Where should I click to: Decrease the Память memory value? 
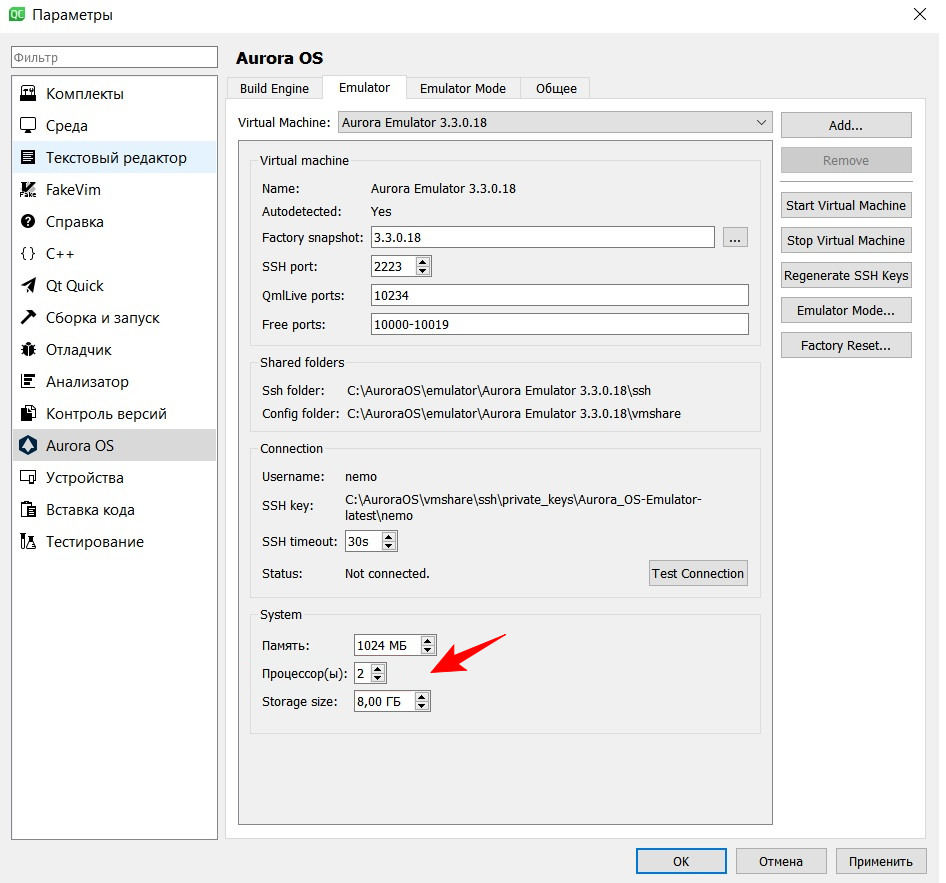[428, 650]
